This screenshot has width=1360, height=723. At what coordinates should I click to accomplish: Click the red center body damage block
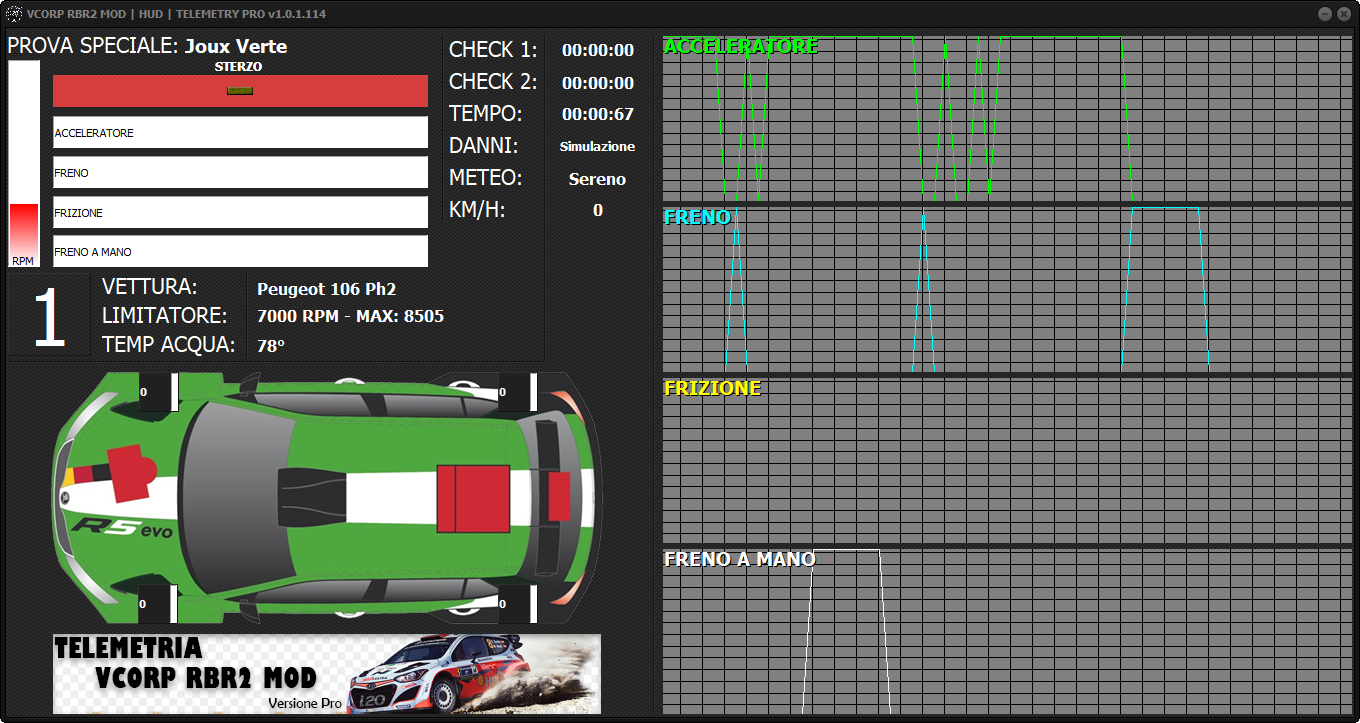coord(473,498)
